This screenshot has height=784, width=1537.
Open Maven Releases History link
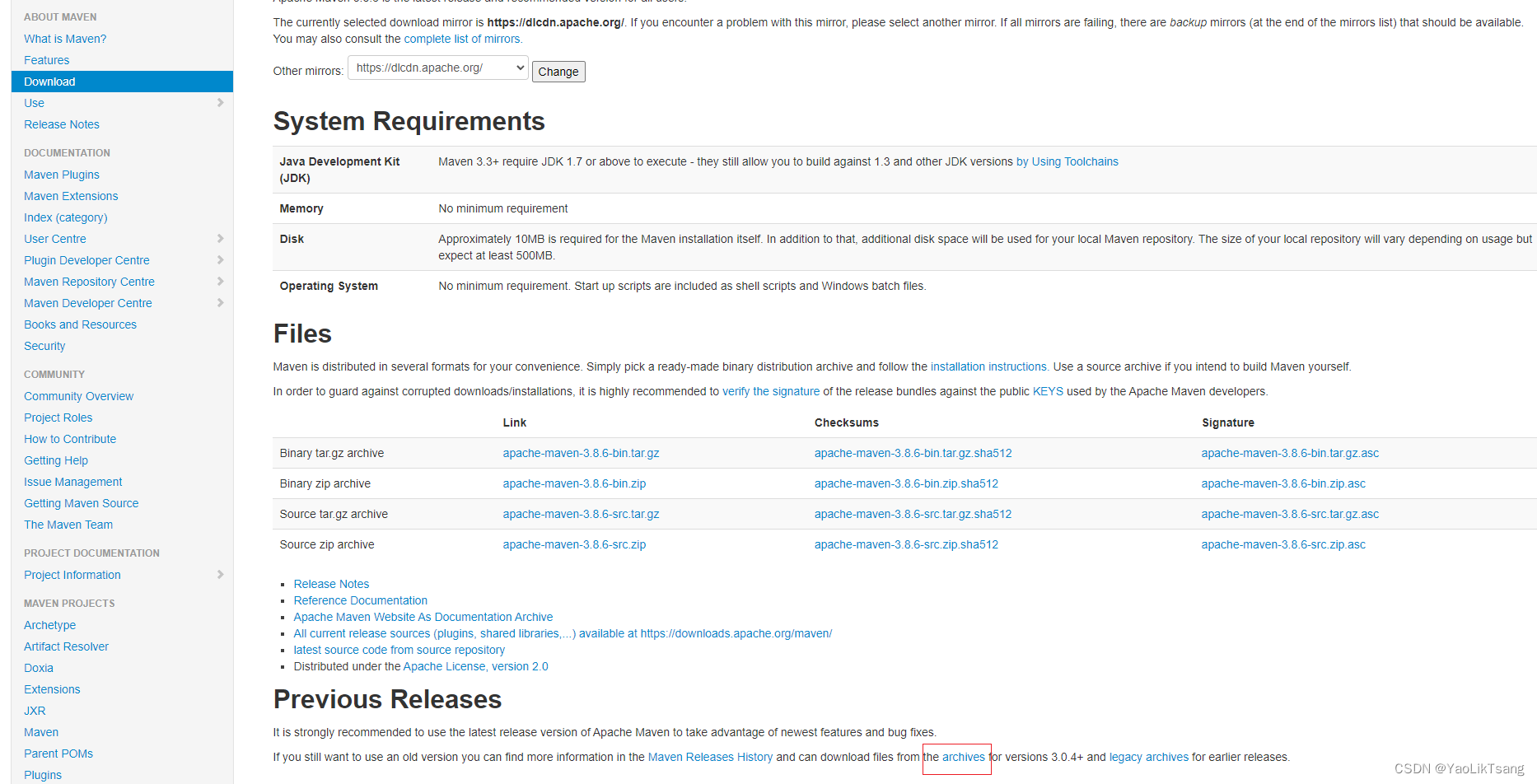pos(710,757)
